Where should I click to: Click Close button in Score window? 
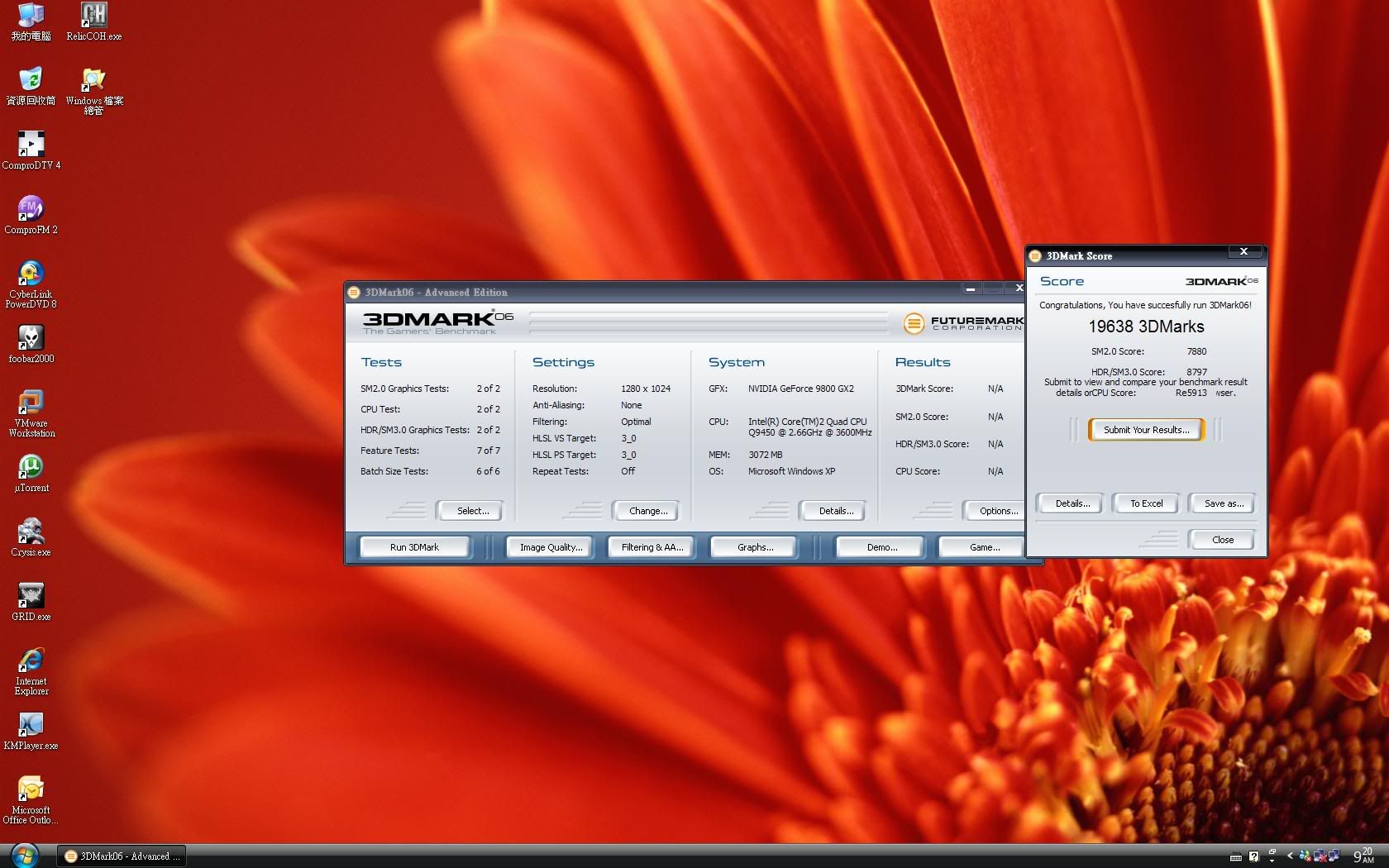(1223, 540)
